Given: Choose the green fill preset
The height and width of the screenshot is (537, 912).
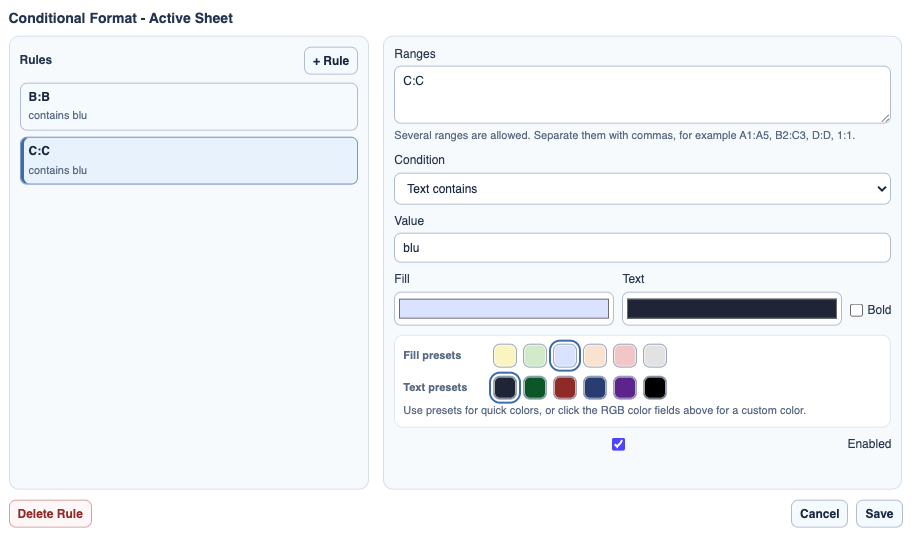Looking at the screenshot, I should coord(535,355).
